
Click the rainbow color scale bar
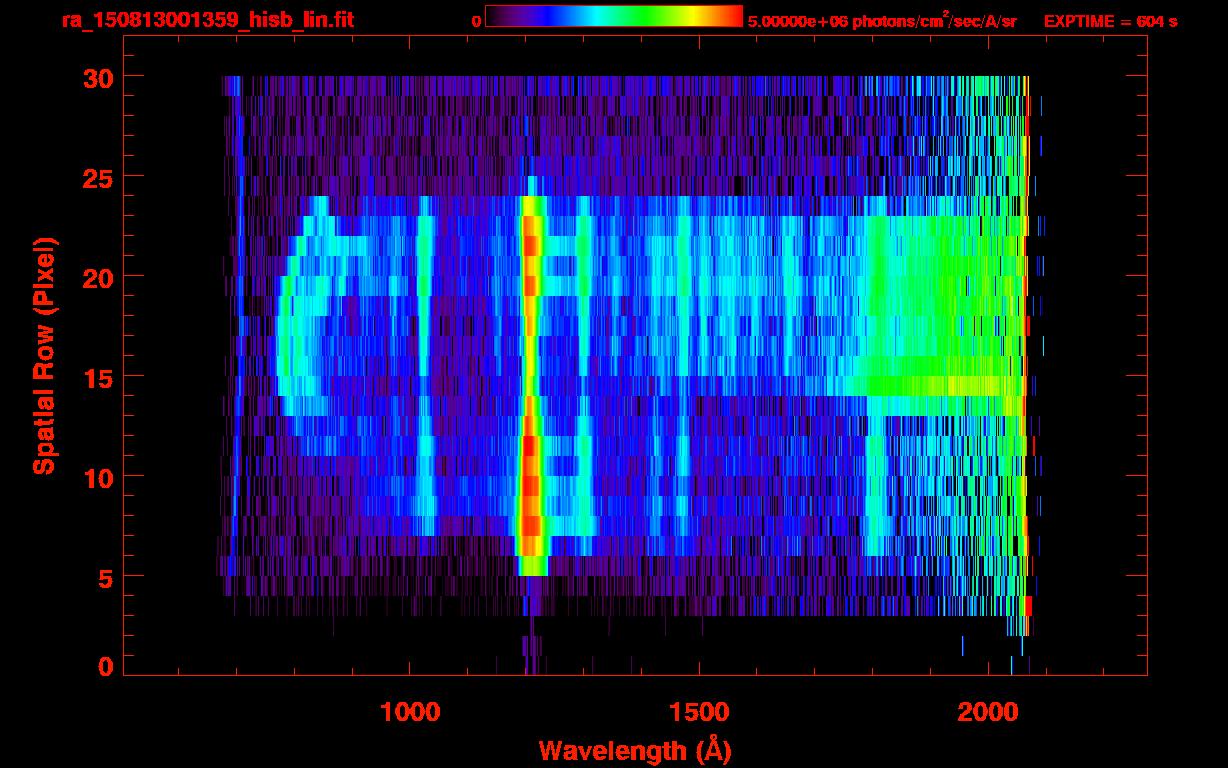point(614,17)
